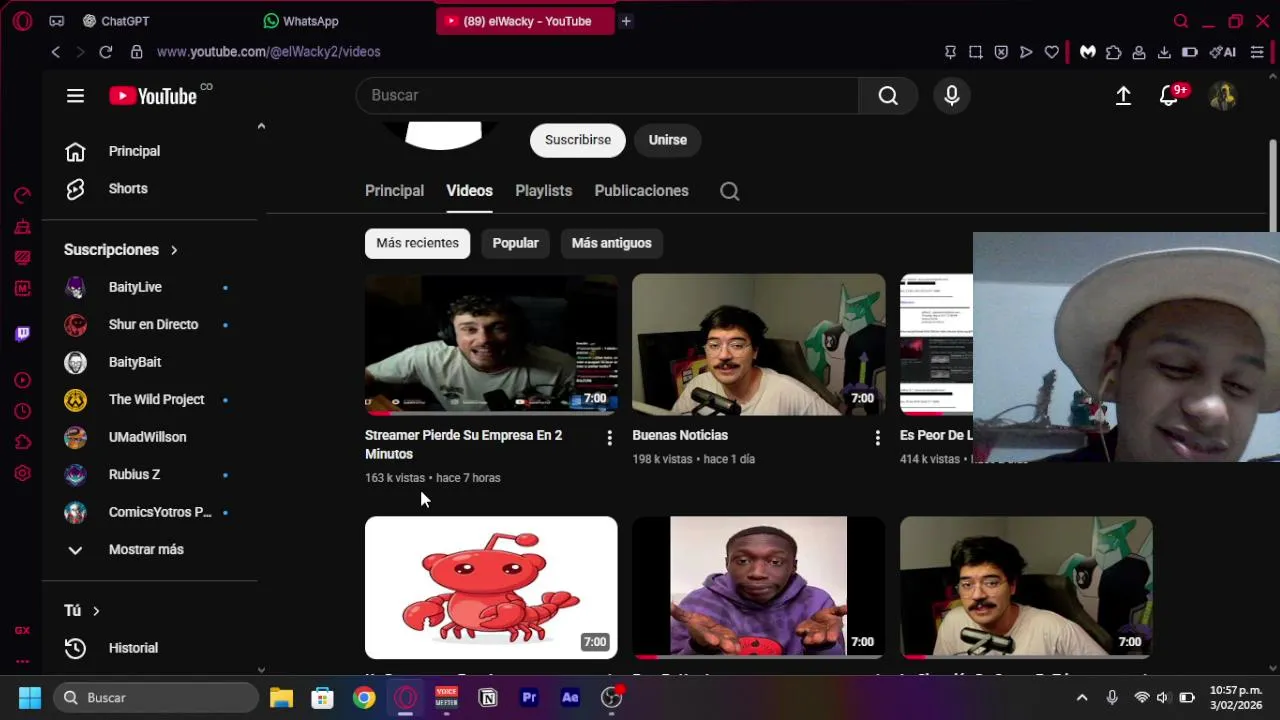Open Premiere Pro from the taskbar
This screenshot has height=720, width=1280.
(x=529, y=698)
